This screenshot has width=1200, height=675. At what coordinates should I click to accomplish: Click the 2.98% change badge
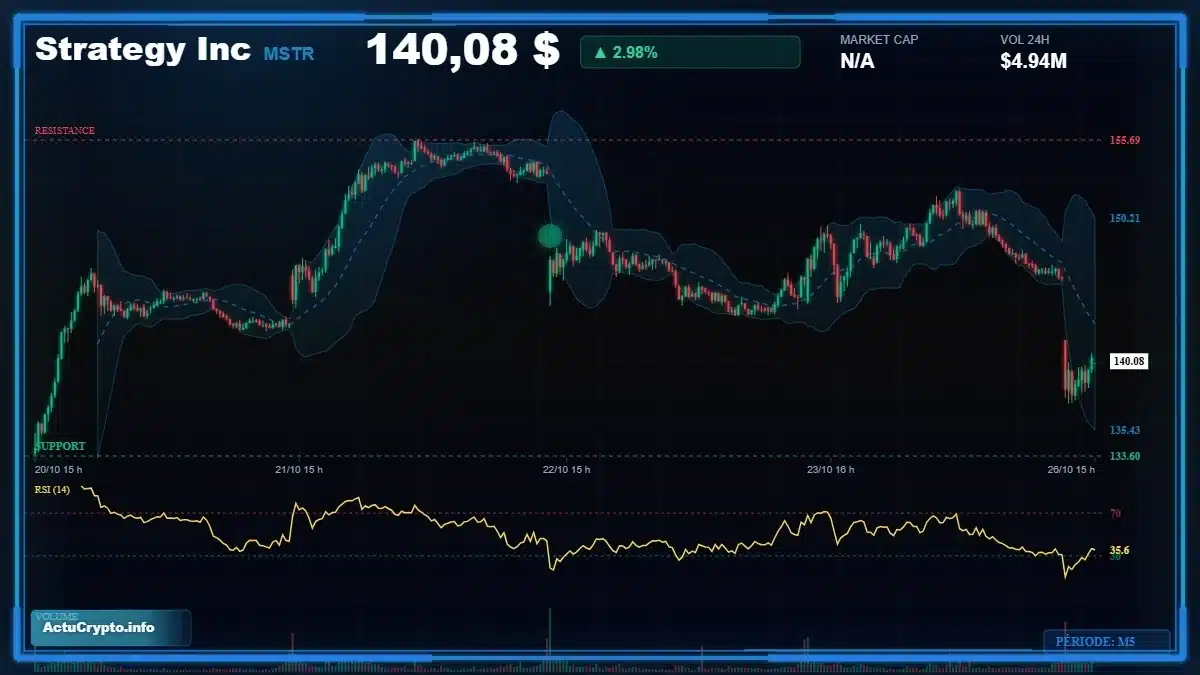click(690, 52)
